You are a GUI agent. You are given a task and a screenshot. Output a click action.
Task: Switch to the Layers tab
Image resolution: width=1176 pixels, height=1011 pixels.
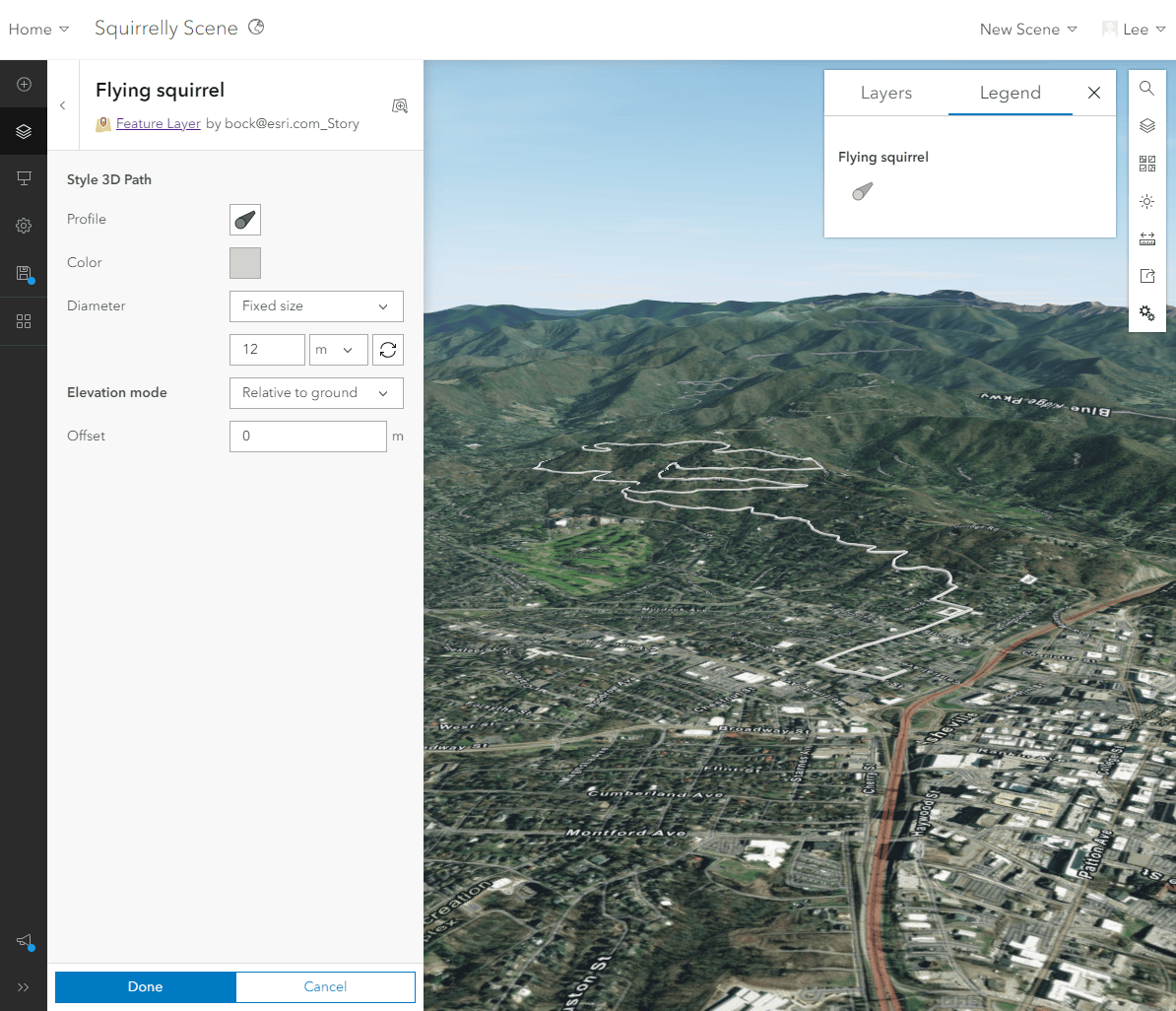(885, 93)
